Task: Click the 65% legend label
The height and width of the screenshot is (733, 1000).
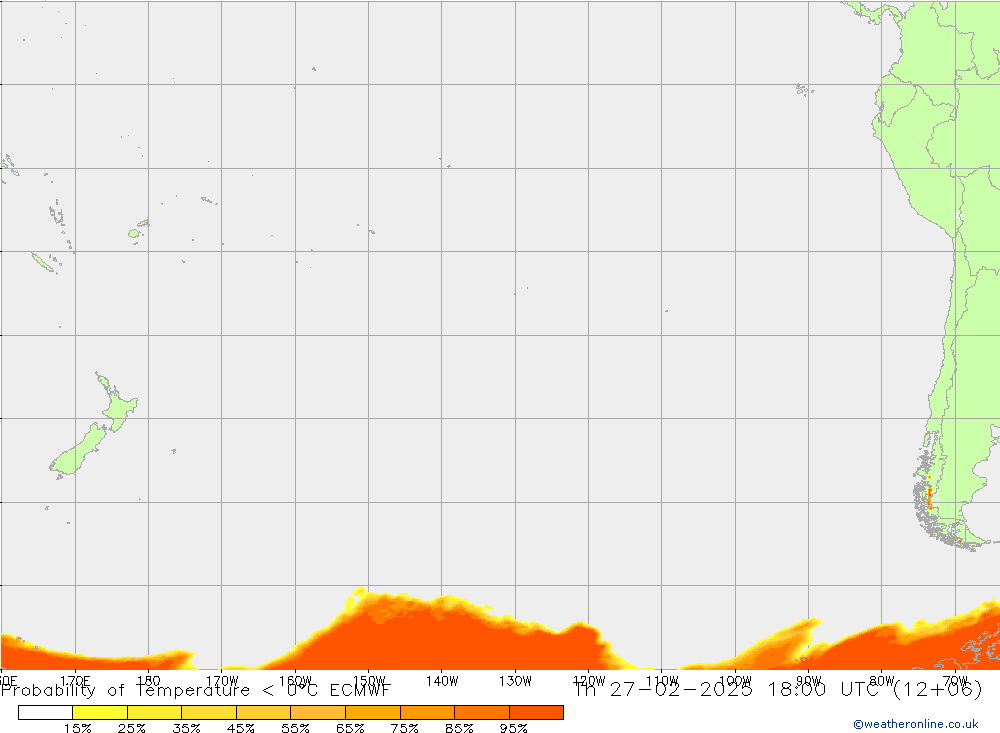Action: (x=350, y=728)
